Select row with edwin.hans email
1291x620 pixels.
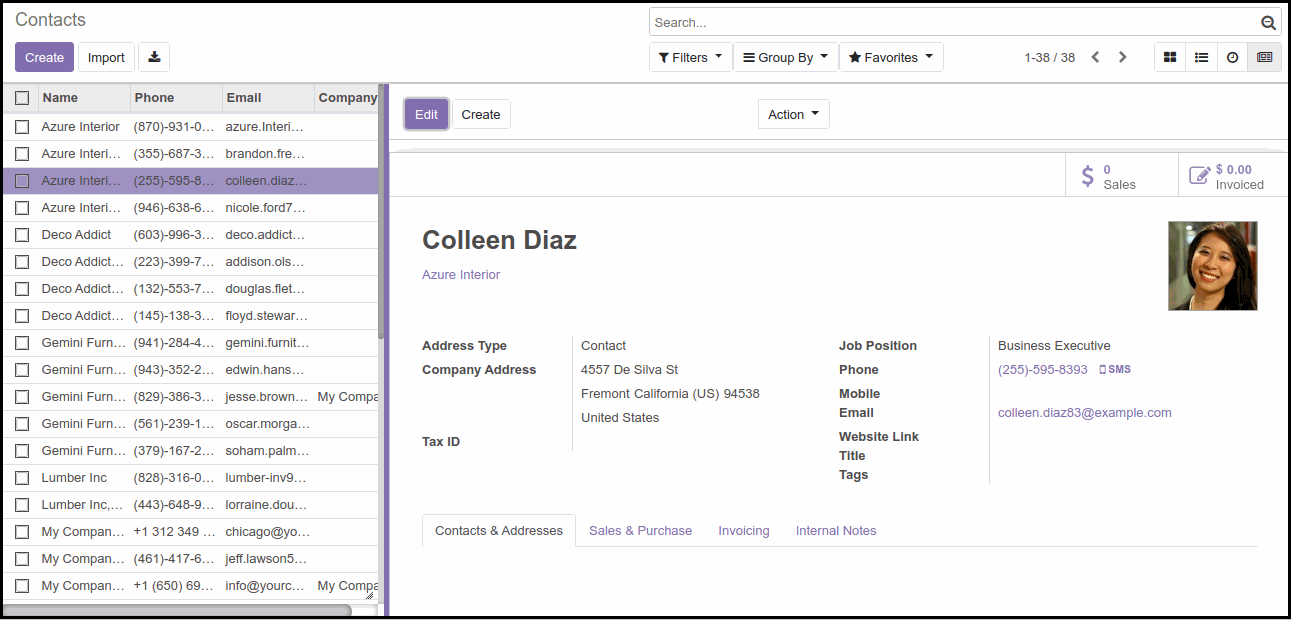190,370
